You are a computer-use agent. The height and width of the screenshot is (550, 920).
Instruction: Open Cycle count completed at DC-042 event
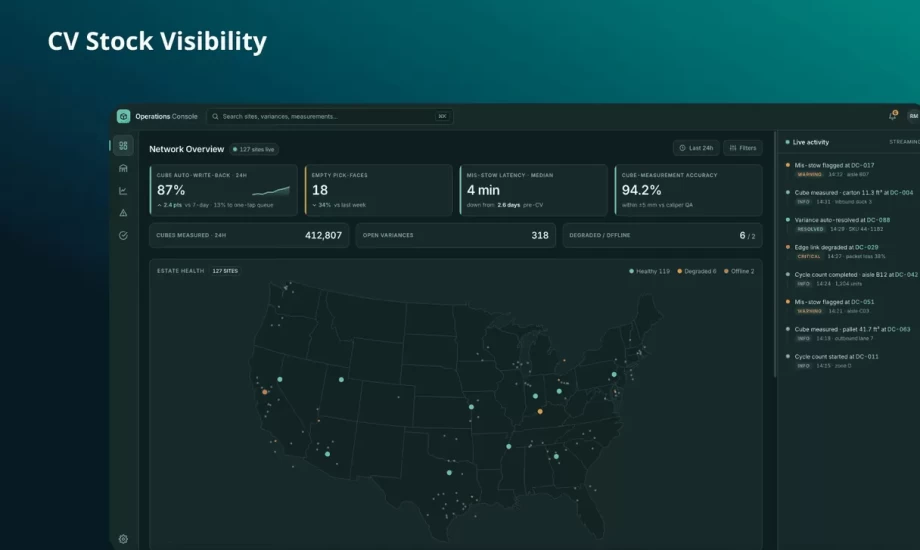click(850, 279)
